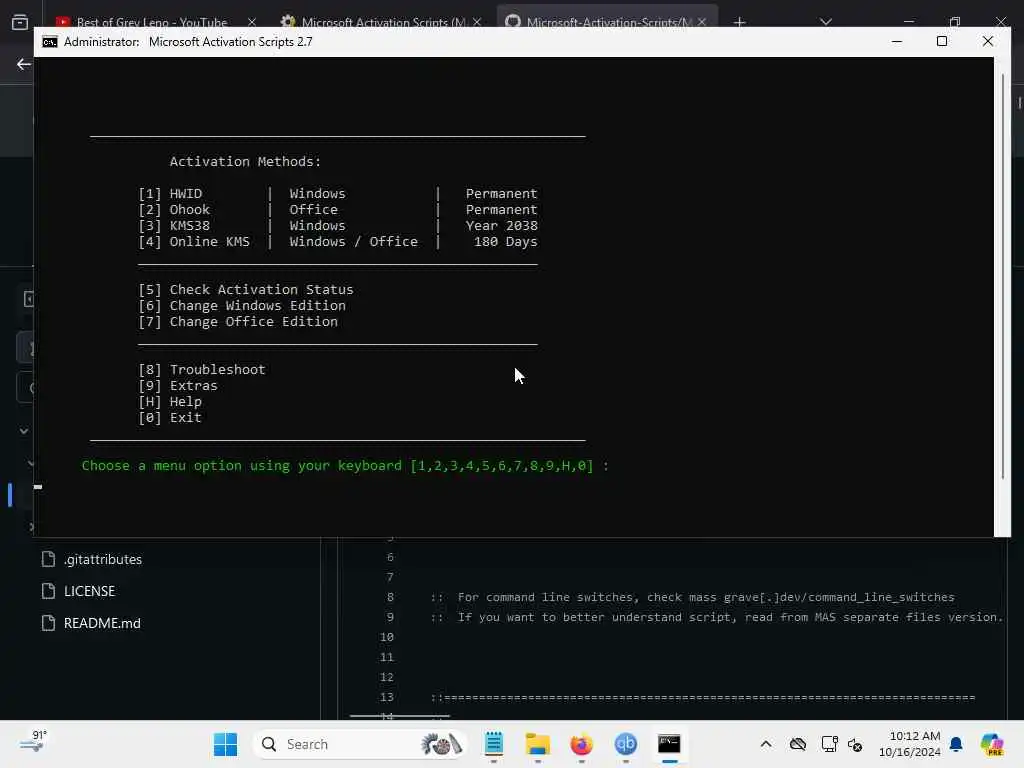This screenshot has width=1024, height=768.
Task: Click the '[2] Ohook' menu line
Action: (338, 210)
